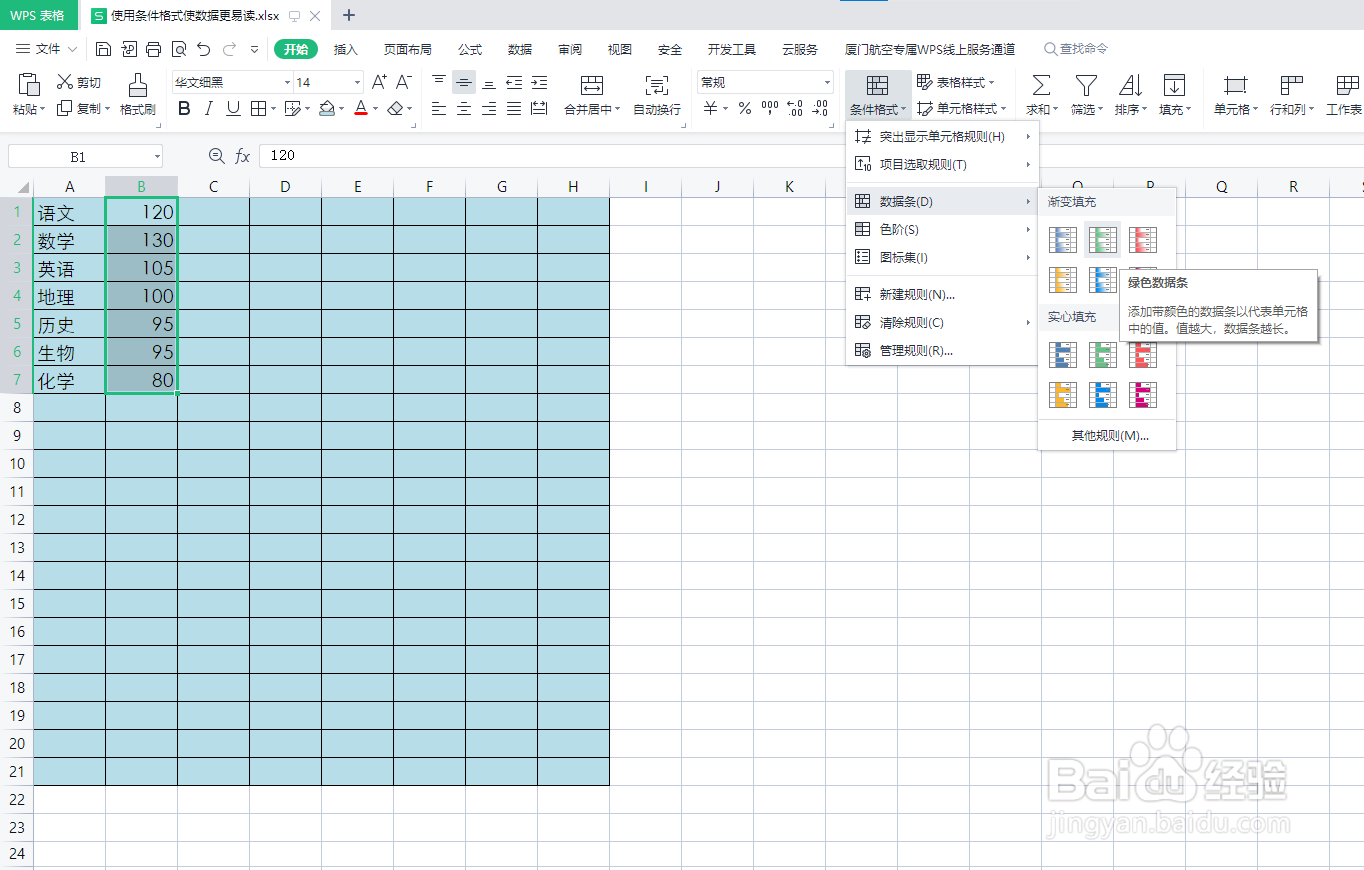Screen dimensions: 1364x870
Task: Toggle vertical middle alignment
Action: coord(464,83)
